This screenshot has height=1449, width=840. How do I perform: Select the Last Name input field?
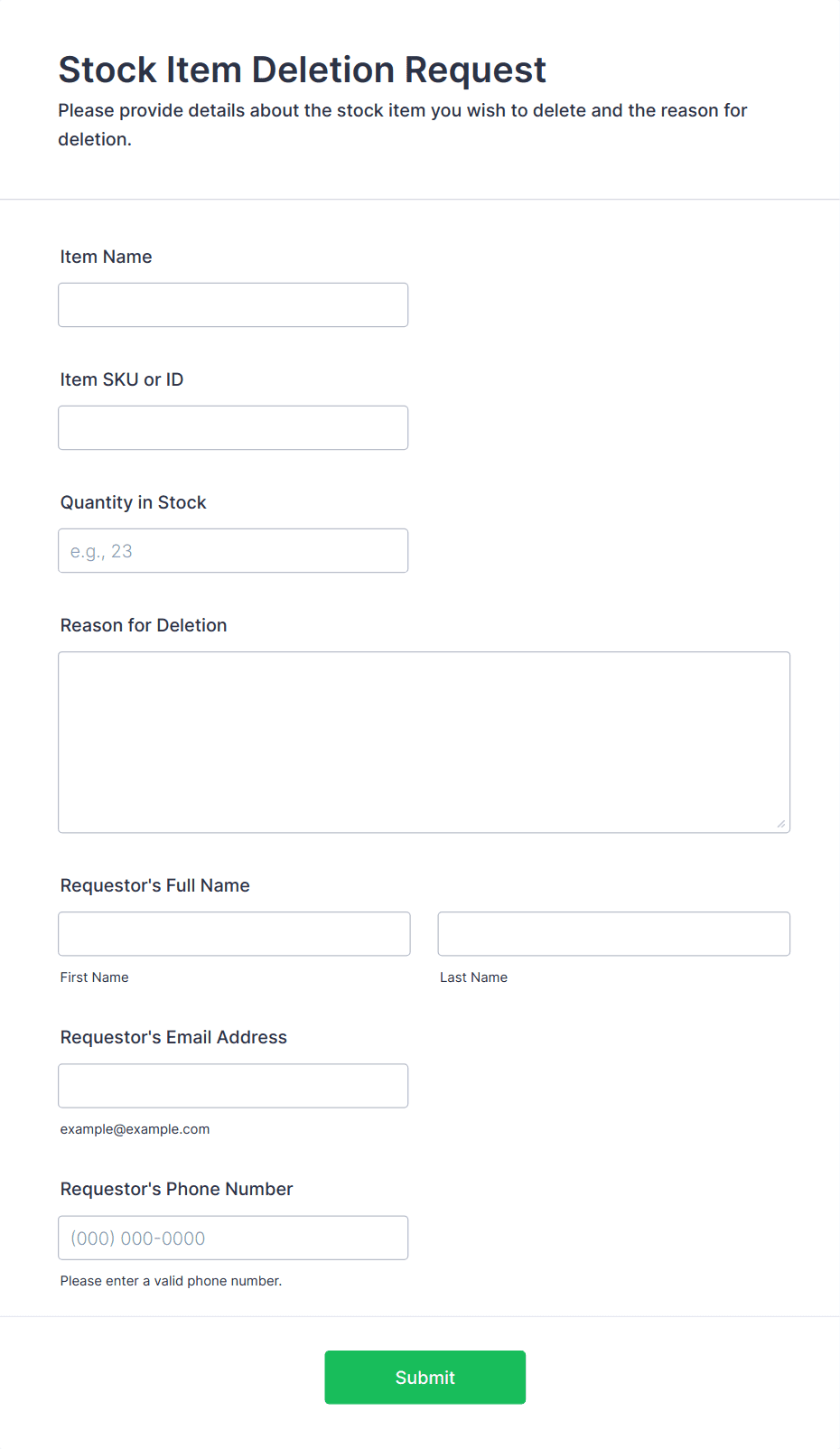coord(613,934)
